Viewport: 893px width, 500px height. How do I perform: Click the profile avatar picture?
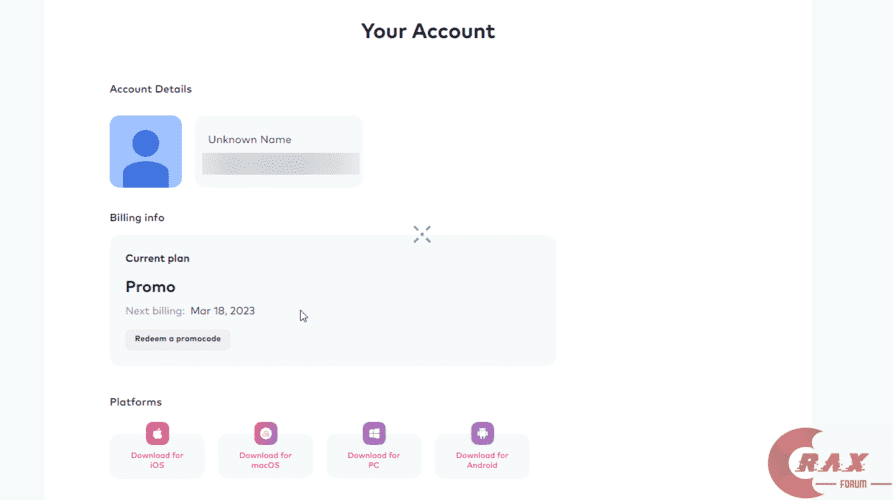(x=146, y=151)
